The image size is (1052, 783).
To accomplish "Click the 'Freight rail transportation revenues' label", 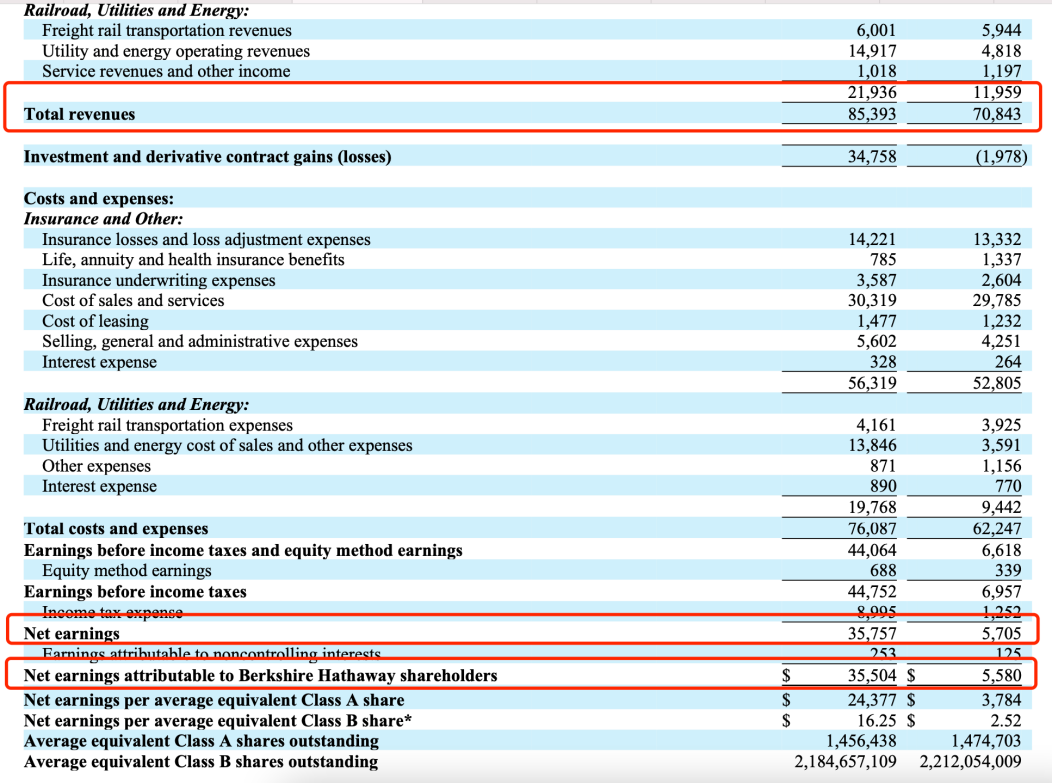I will [x=166, y=30].
